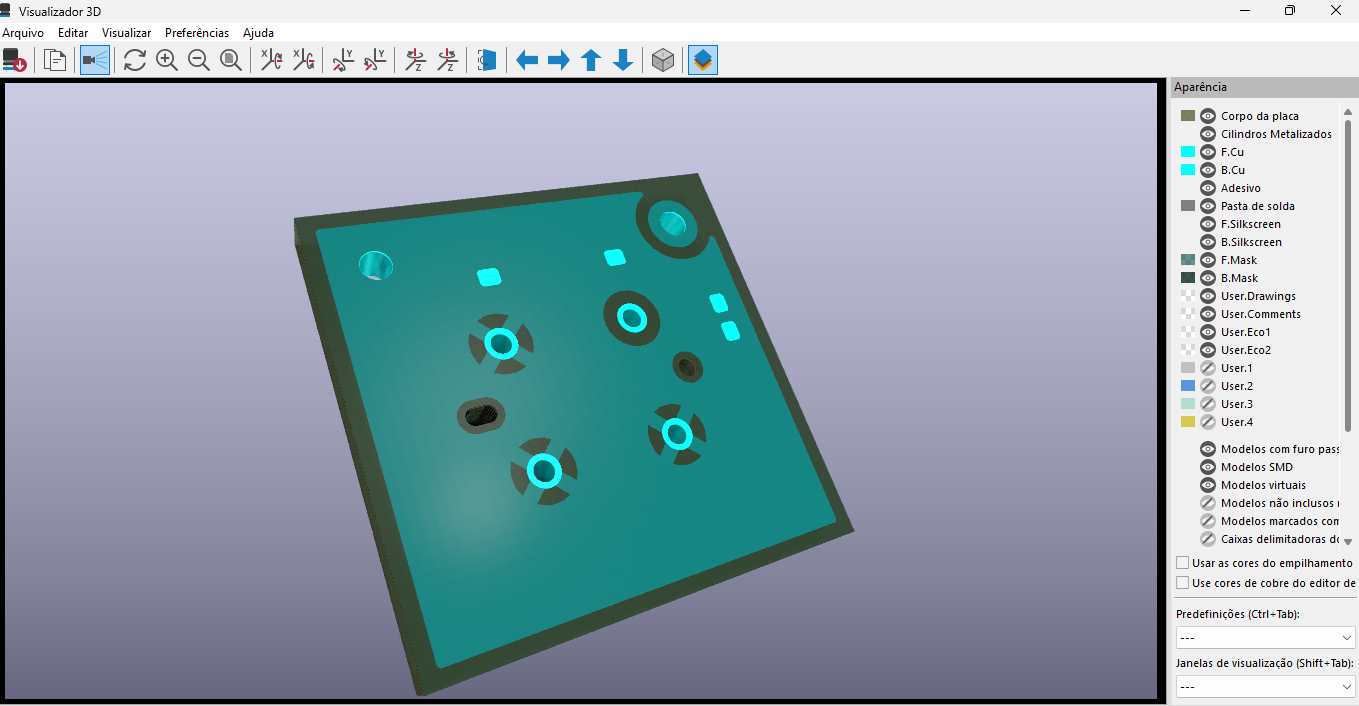Hide the B.Mask layer
The width and height of the screenshot is (1359, 706).
coord(1208,278)
